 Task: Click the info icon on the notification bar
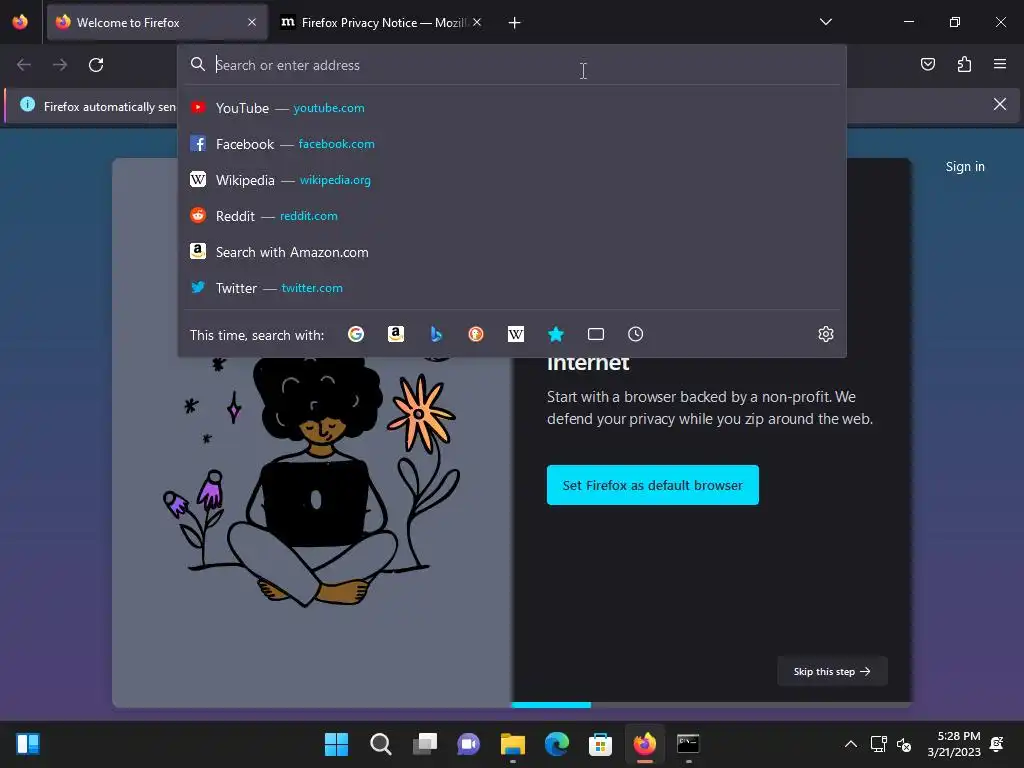[x=27, y=104]
